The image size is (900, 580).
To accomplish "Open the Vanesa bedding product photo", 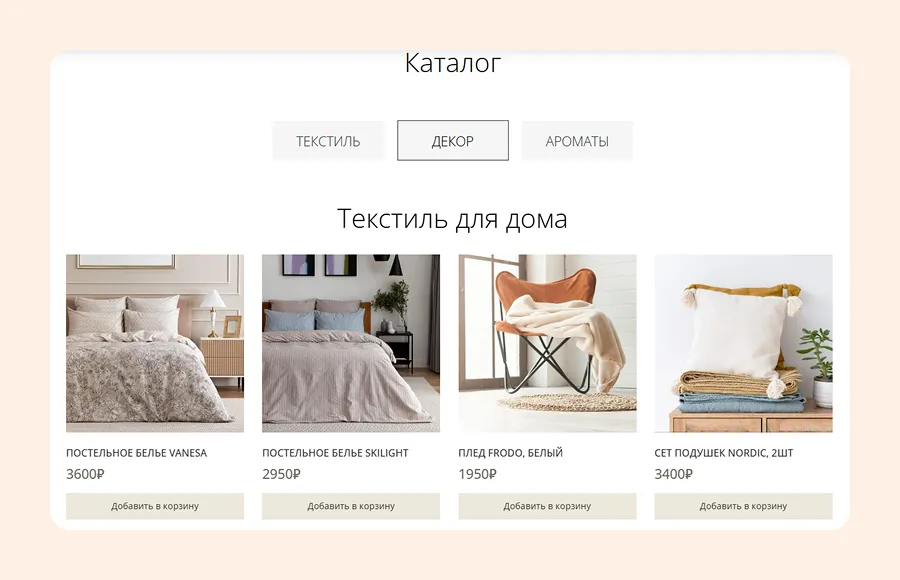I will point(155,343).
